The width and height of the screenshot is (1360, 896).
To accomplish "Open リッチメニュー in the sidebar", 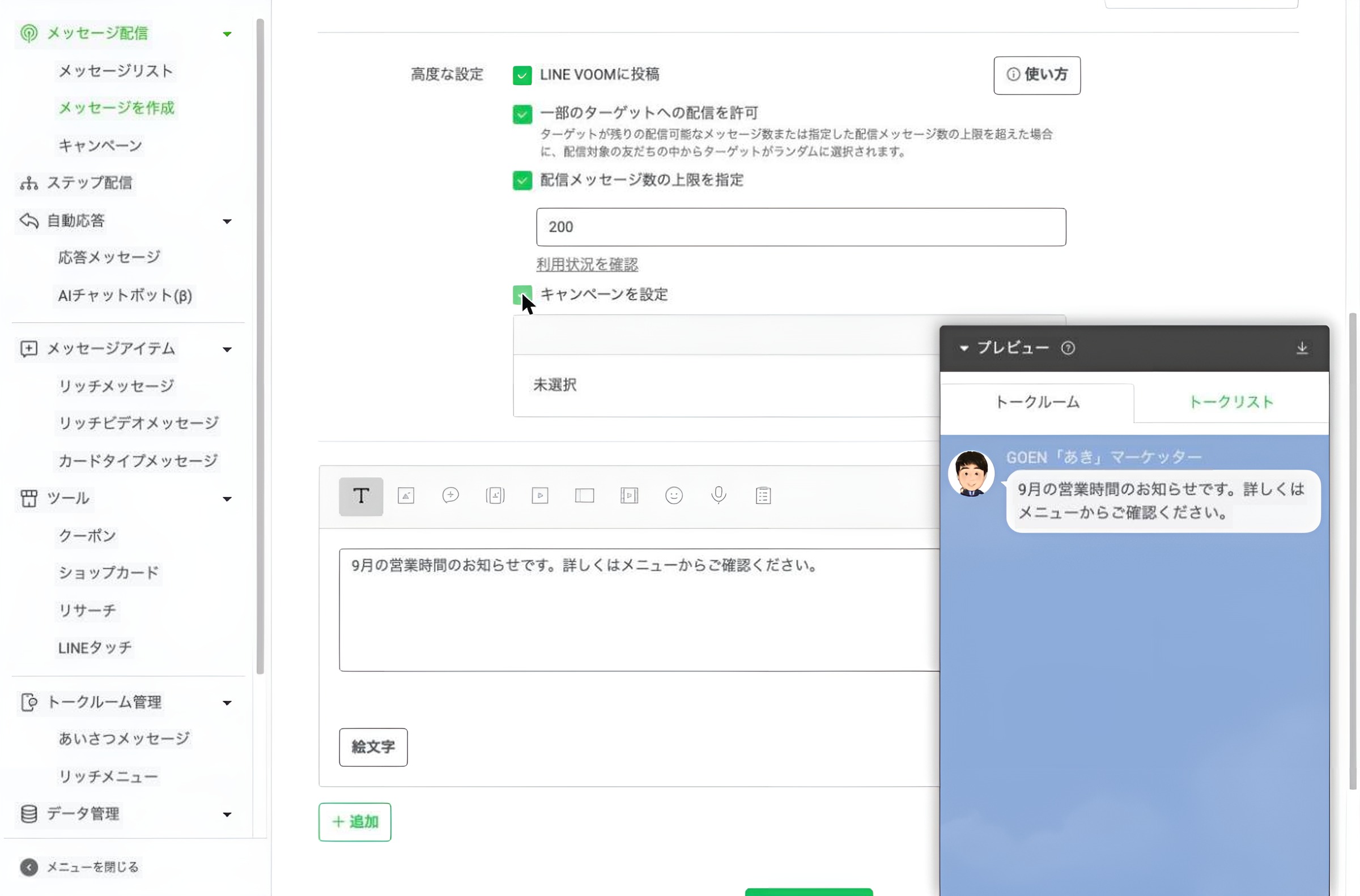I will click(x=108, y=776).
